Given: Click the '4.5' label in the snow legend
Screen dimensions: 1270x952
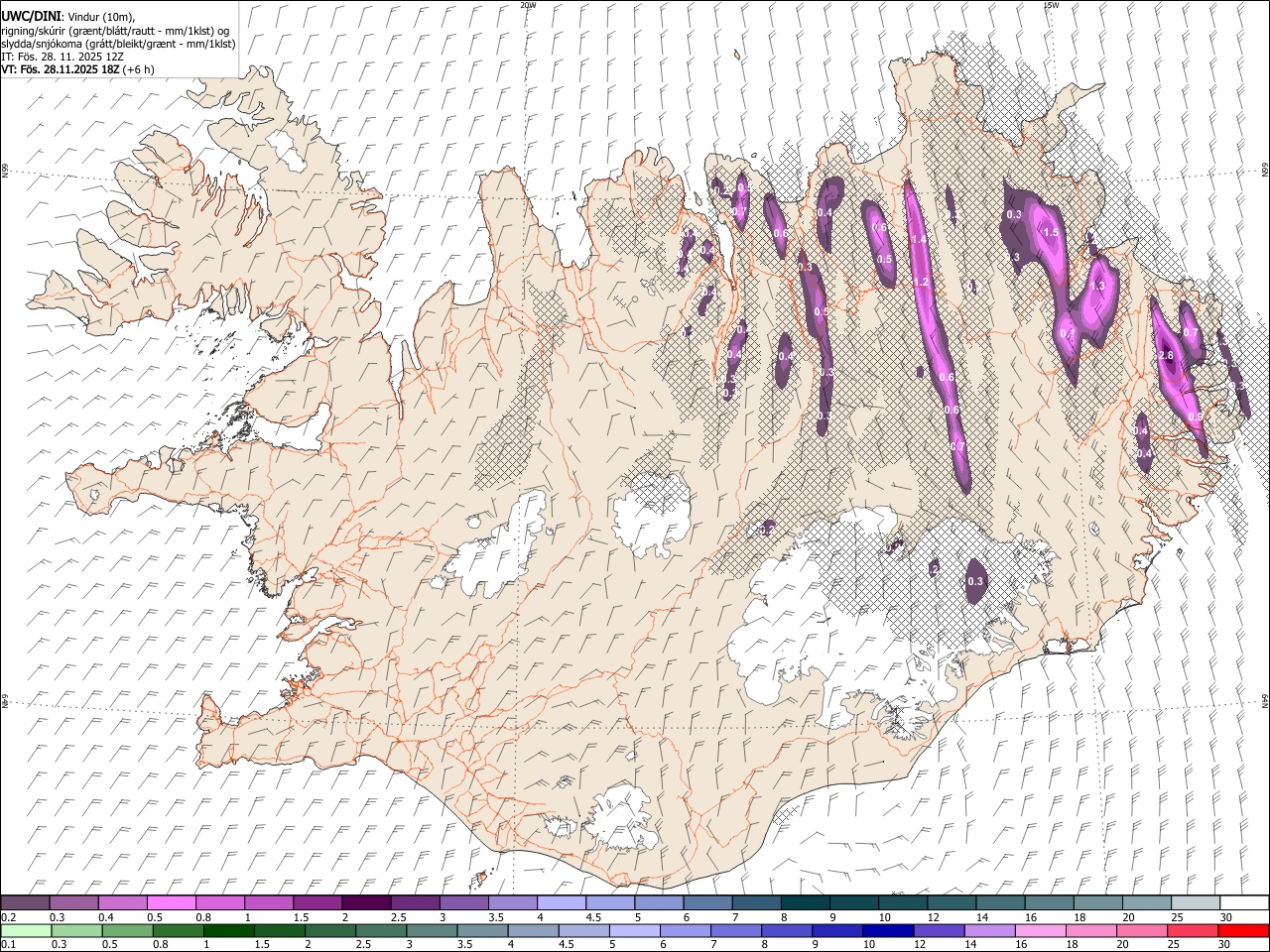Looking at the screenshot, I should coord(593,917).
